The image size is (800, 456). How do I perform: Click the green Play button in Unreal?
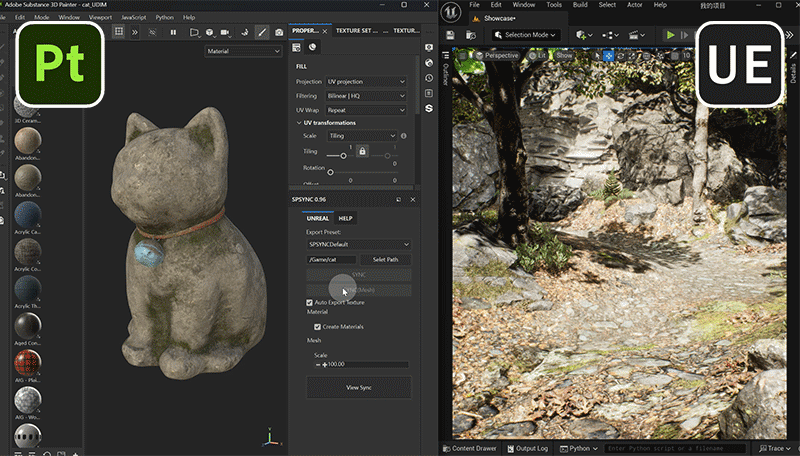pyautogui.click(x=670, y=35)
